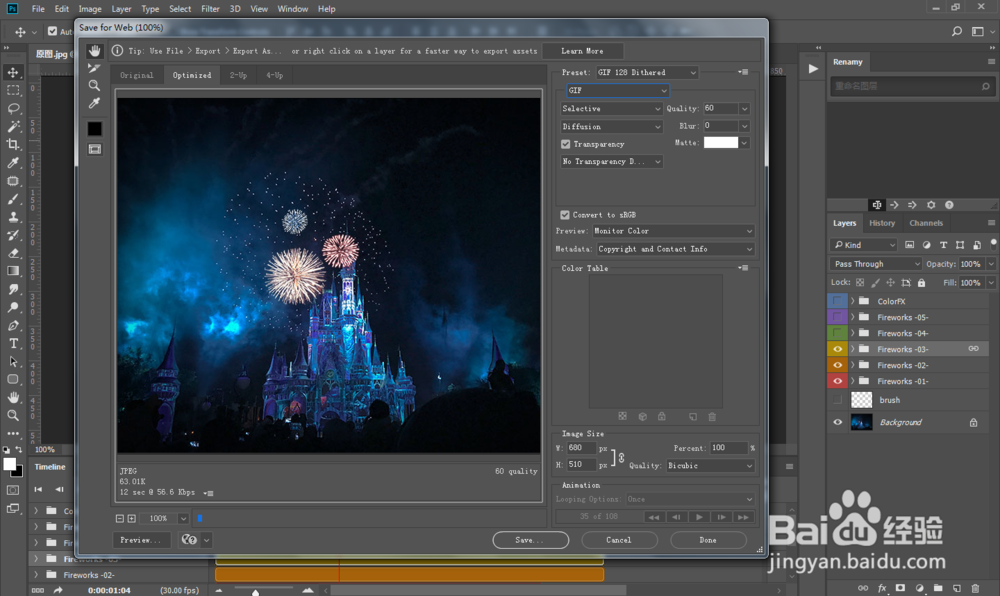Select the Hand tool in Save for Web
The image size is (1000, 596).
(94, 50)
